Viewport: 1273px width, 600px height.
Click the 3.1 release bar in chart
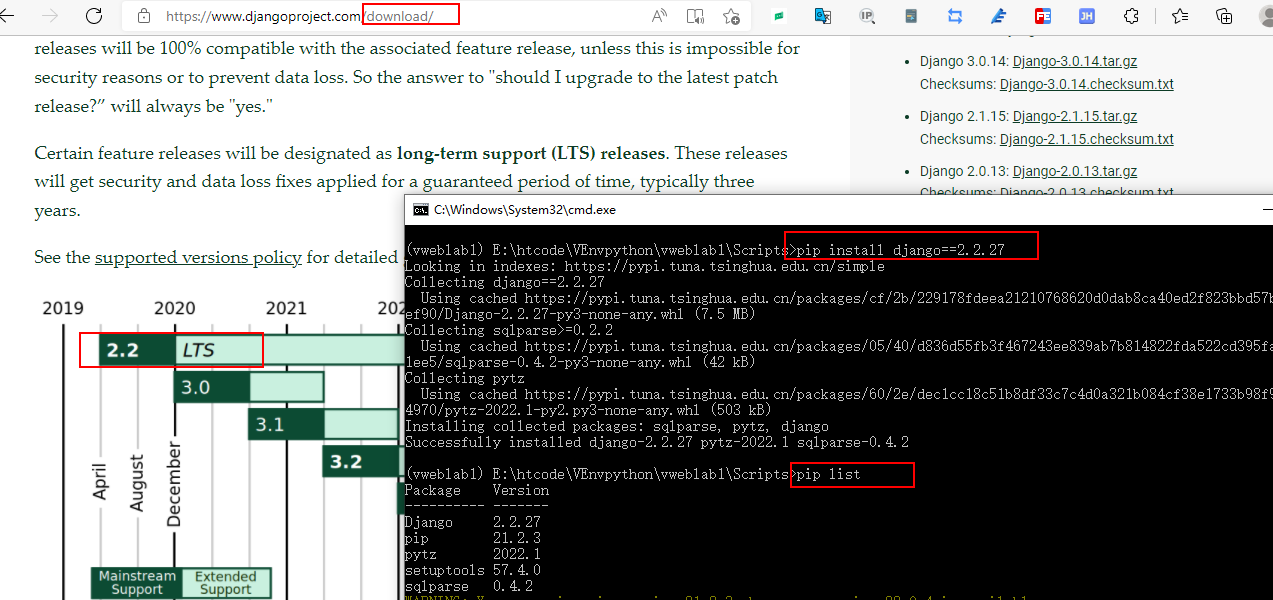click(323, 424)
